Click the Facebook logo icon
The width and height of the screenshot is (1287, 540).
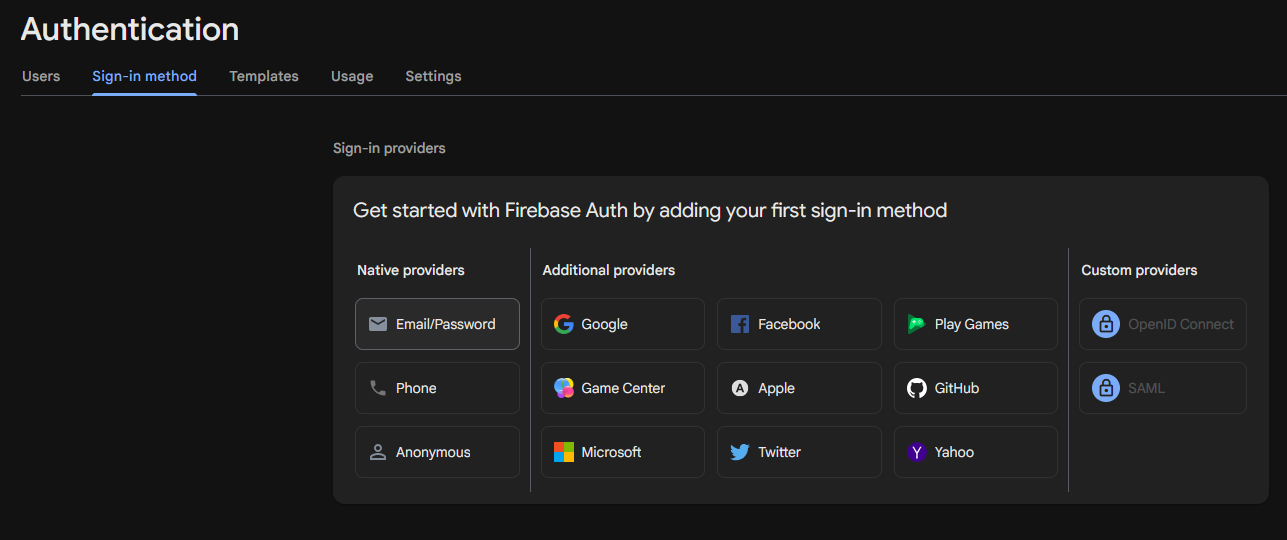(x=740, y=324)
